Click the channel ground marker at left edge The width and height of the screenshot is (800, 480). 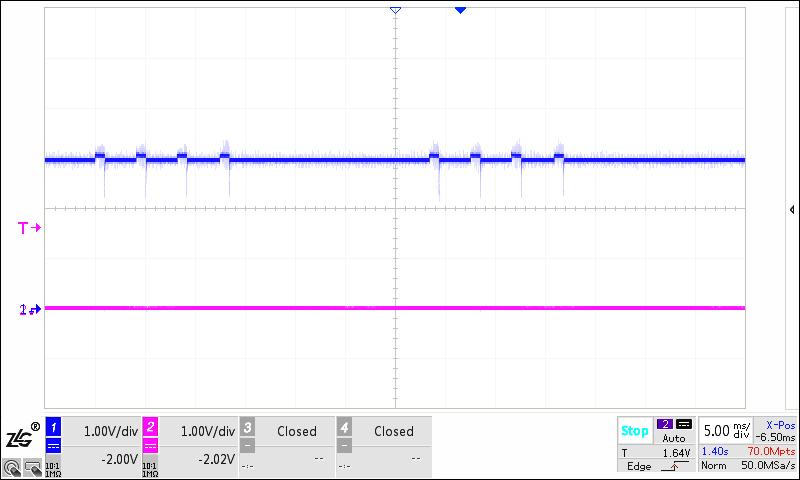click(30, 309)
